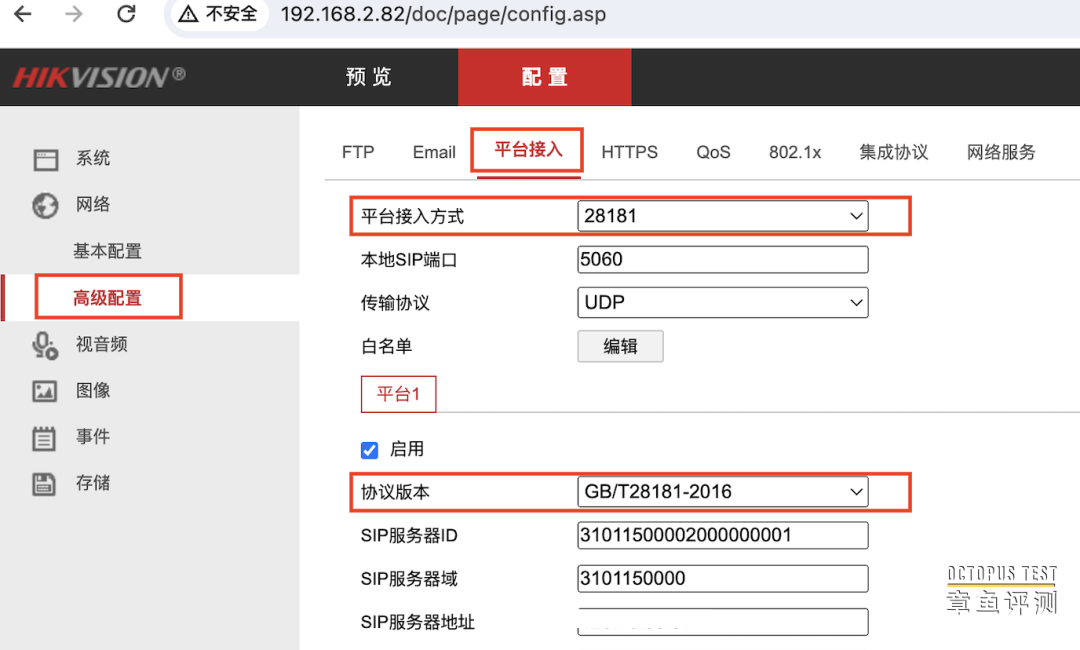Click the 不安全 security warning indicator
This screenshot has width=1080, height=650.
(218, 14)
